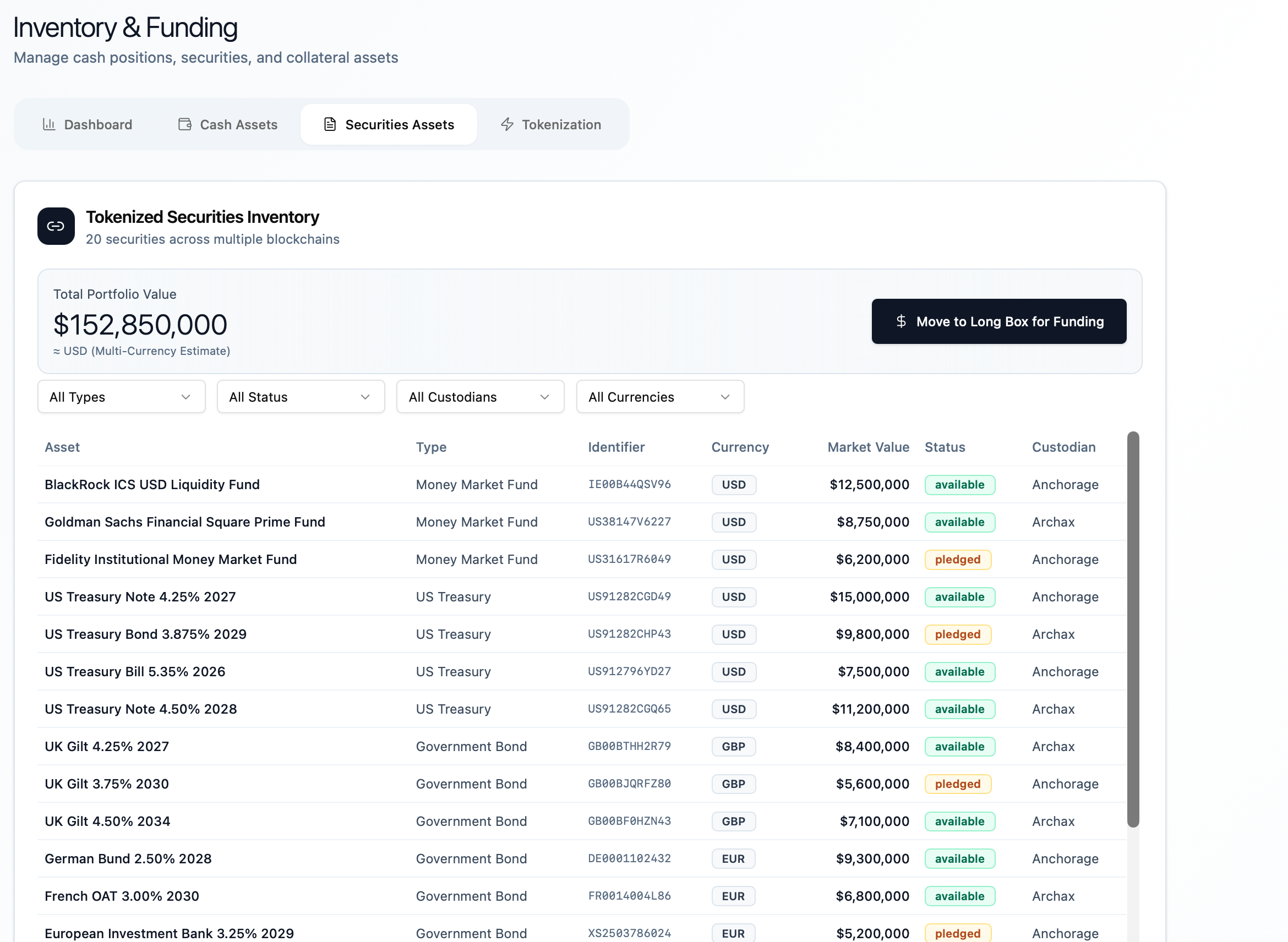The width and height of the screenshot is (1288, 942).
Task: Click the dollar sign icon on funding button
Action: (901, 321)
